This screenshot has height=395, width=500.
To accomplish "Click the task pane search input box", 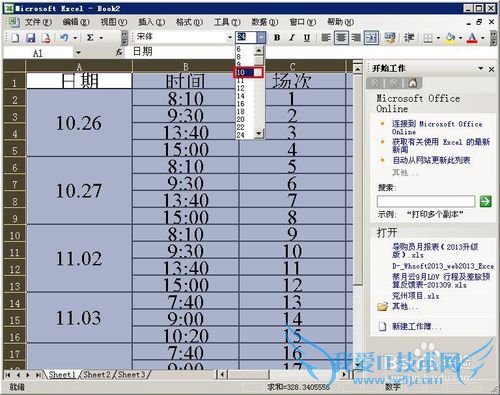I will 426,201.
